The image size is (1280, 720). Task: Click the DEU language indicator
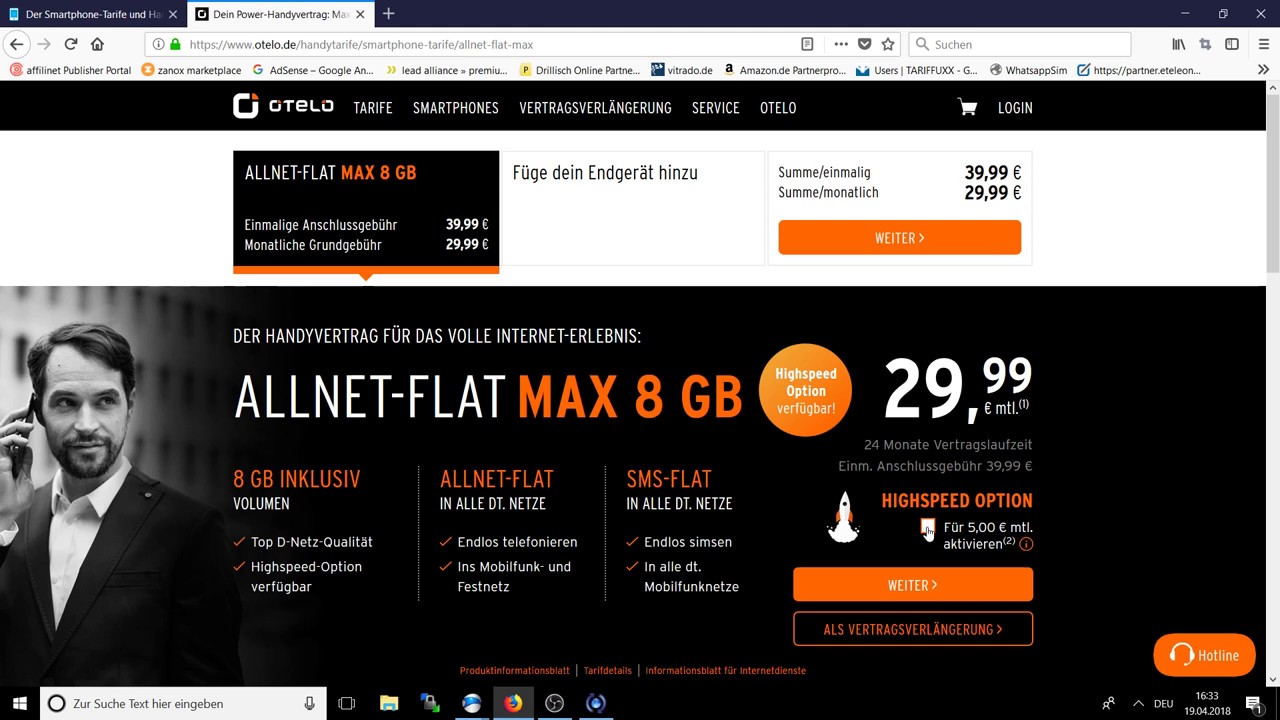(1163, 703)
